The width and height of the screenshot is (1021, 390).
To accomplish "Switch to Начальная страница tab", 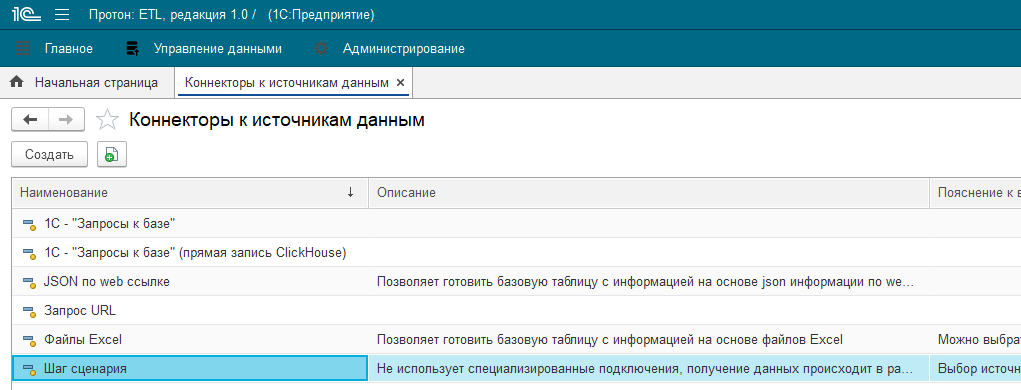I will (x=96, y=83).
